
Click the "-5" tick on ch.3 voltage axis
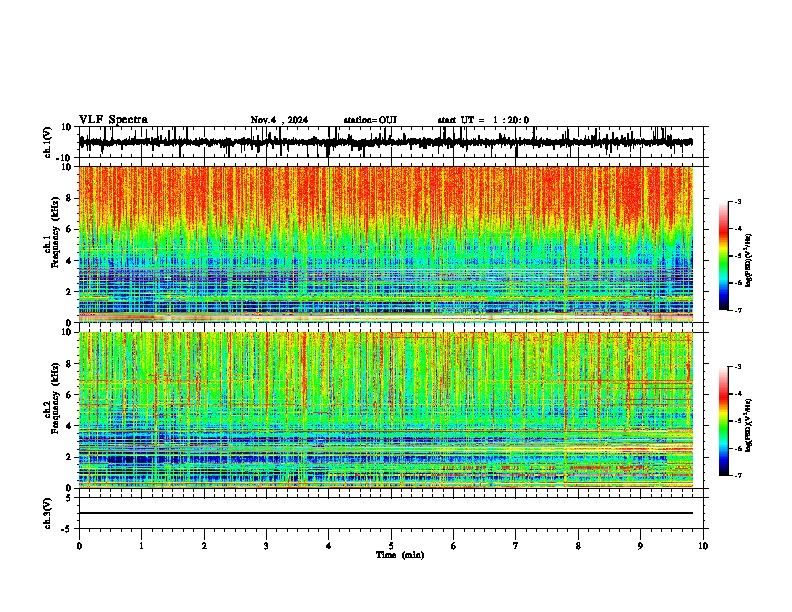click(x=67, y=529)
